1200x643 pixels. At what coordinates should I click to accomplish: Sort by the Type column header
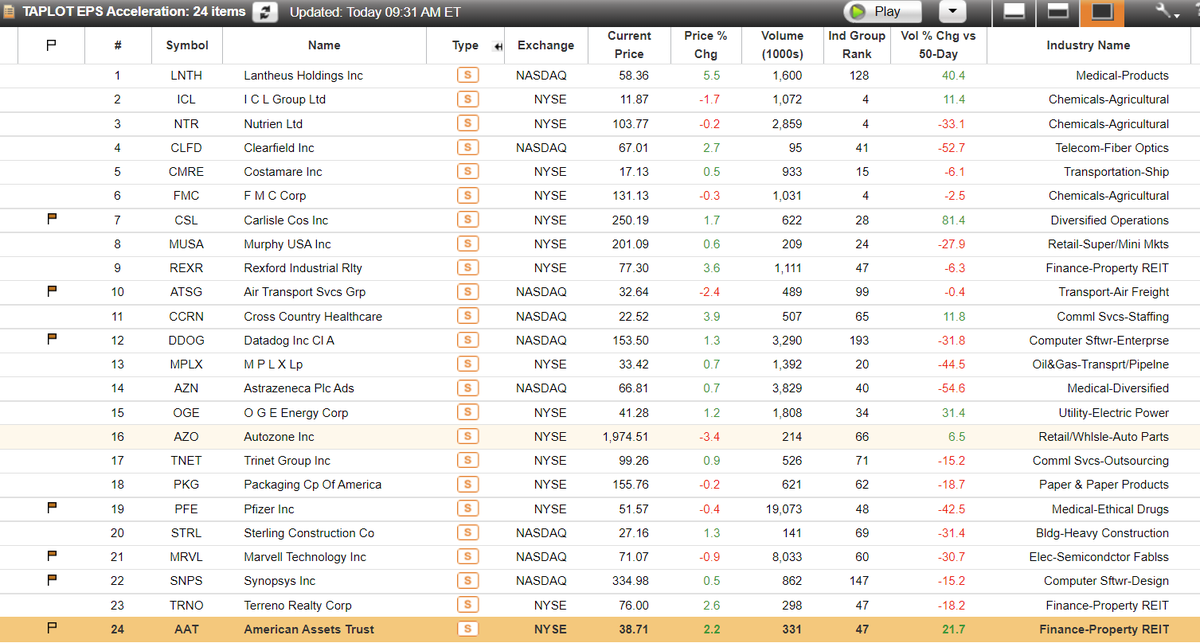(x=465, y=45)
